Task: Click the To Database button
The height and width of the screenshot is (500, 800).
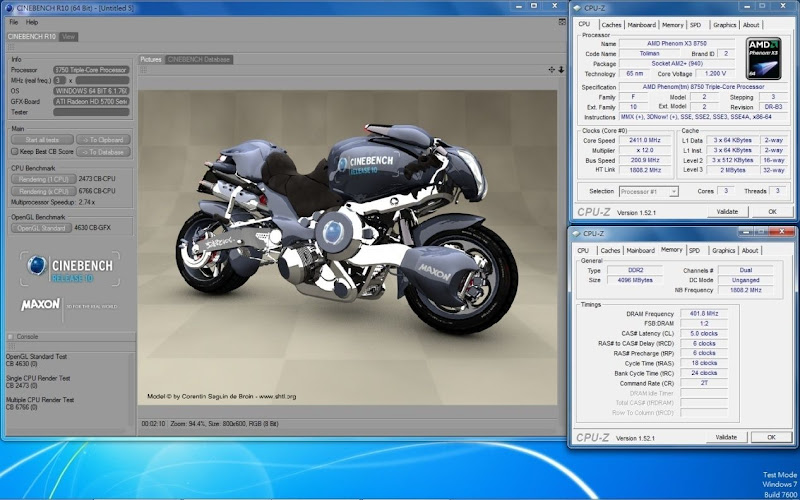Action: 103,152
